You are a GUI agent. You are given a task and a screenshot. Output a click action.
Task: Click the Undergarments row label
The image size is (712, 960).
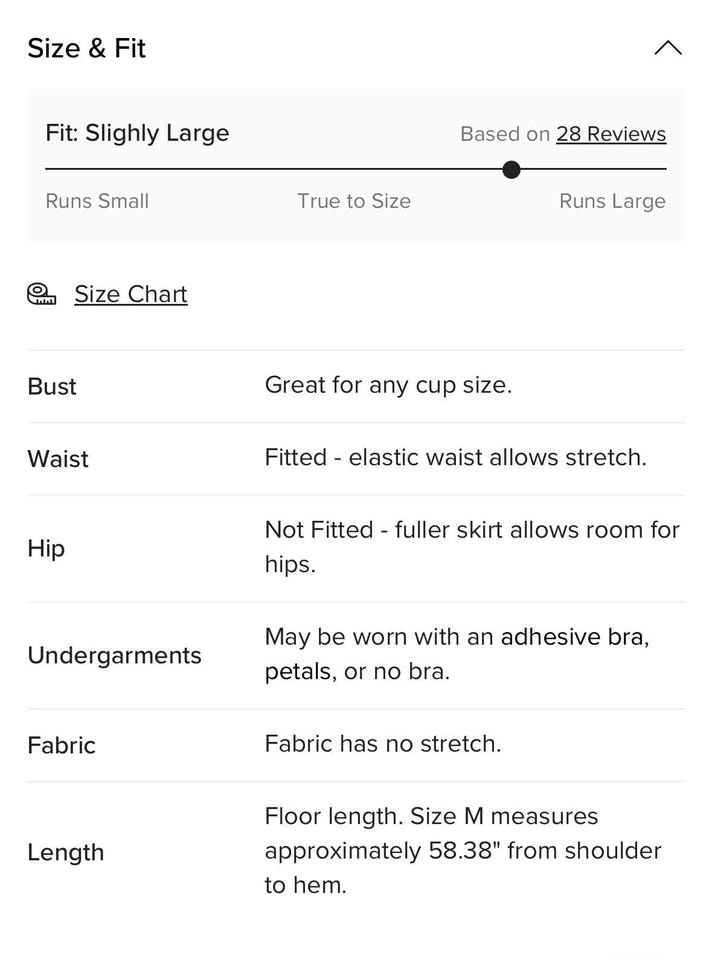[114, 655]
